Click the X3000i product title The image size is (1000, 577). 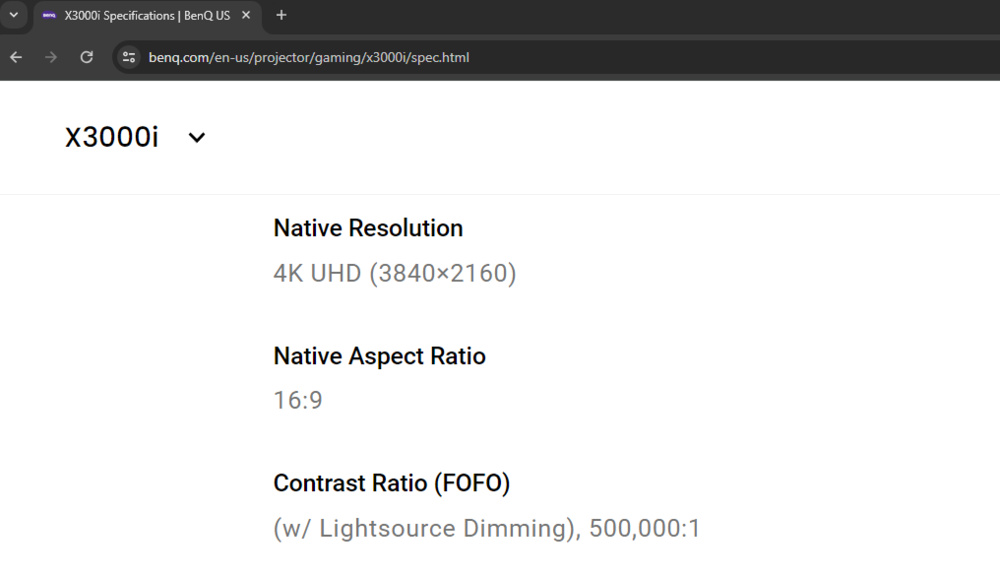tap(112, 138)
